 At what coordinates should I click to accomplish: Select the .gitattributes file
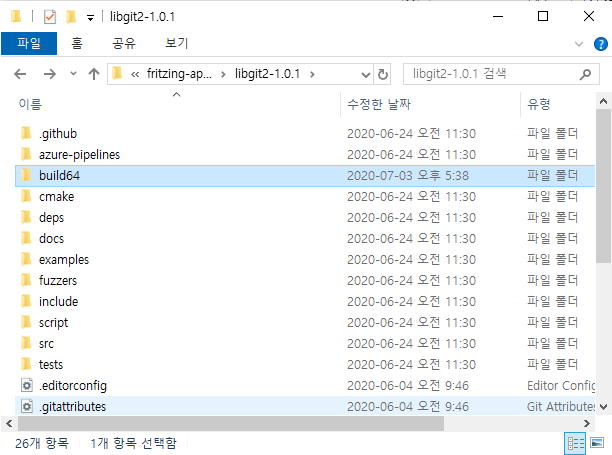point(305,406)
